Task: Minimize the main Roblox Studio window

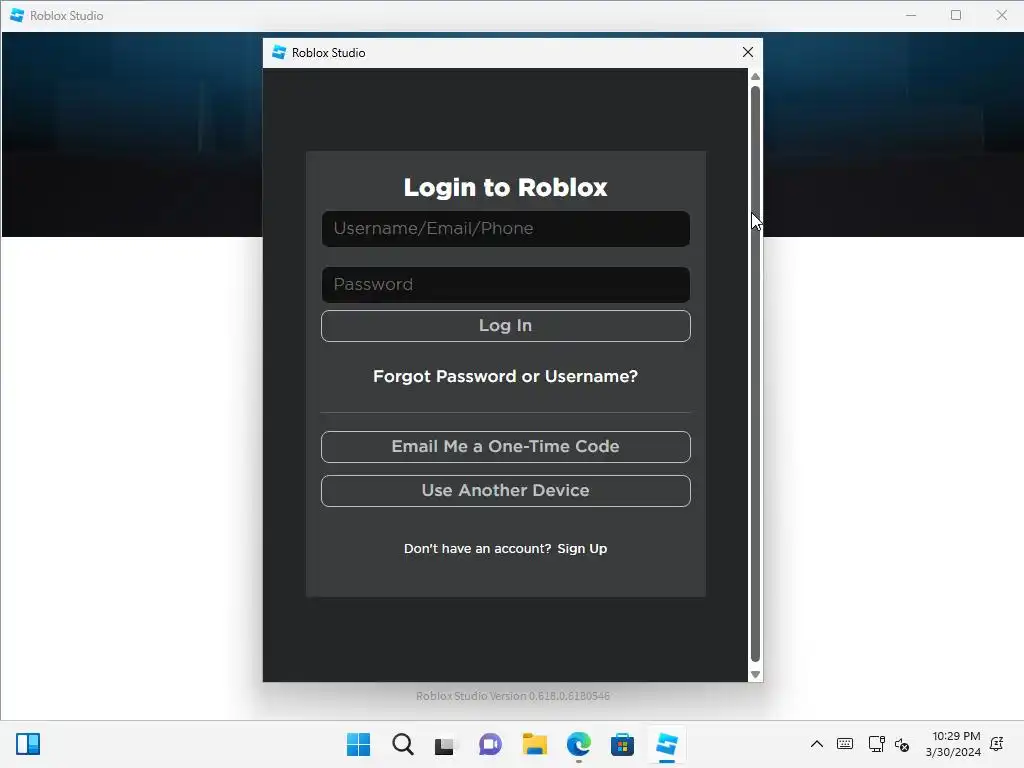Action: click(x=911, y=15)
